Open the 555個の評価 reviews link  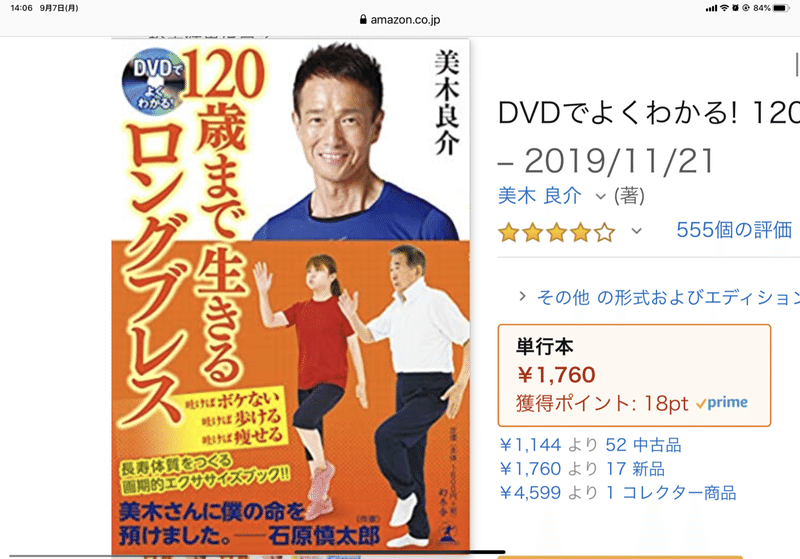tap(734, 230)
